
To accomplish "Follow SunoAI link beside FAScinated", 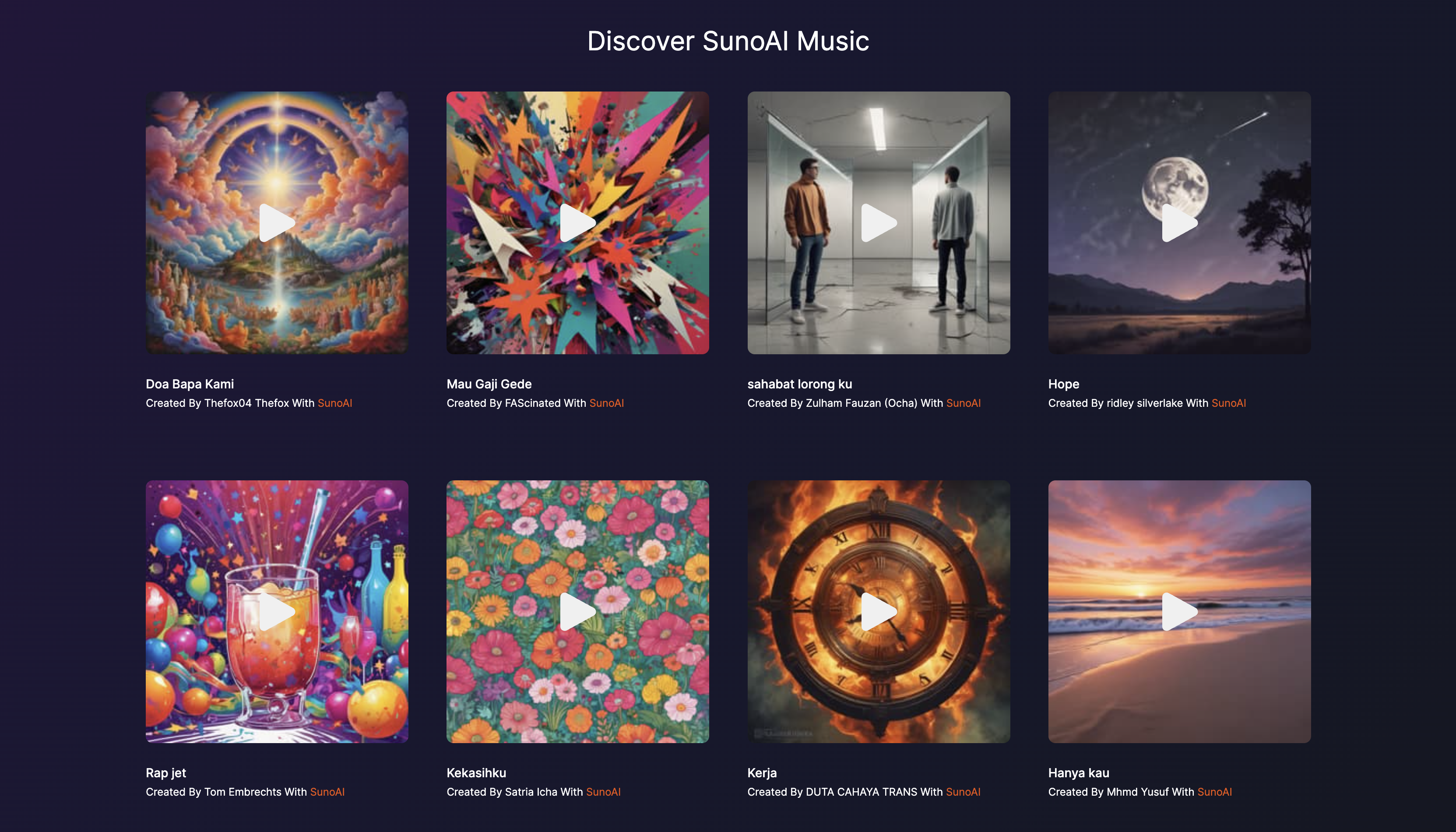I will pyautogui.click(x=607, y=403).
